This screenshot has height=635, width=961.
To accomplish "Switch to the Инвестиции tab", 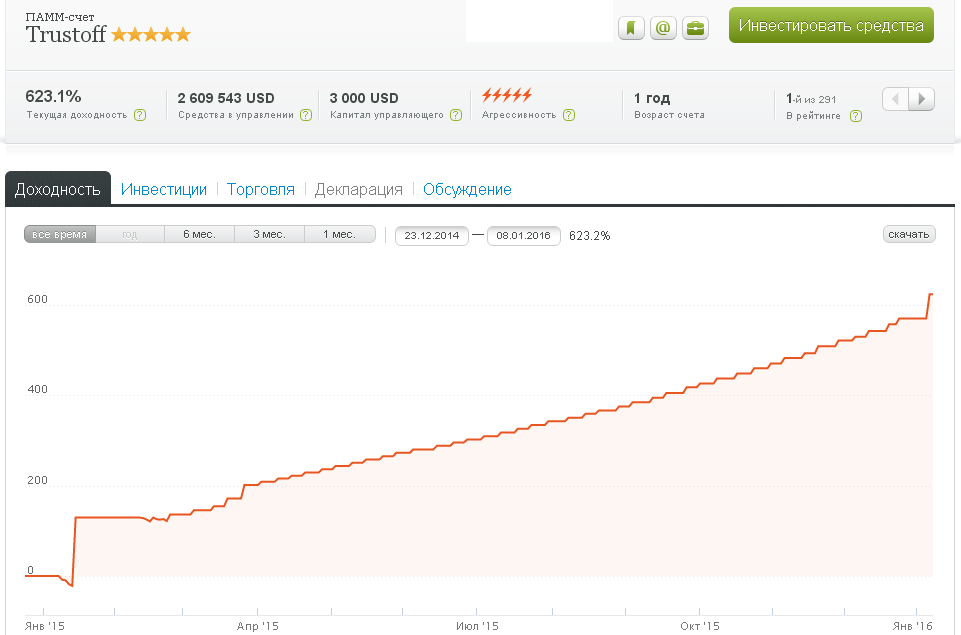I will [x=164, y=189].
